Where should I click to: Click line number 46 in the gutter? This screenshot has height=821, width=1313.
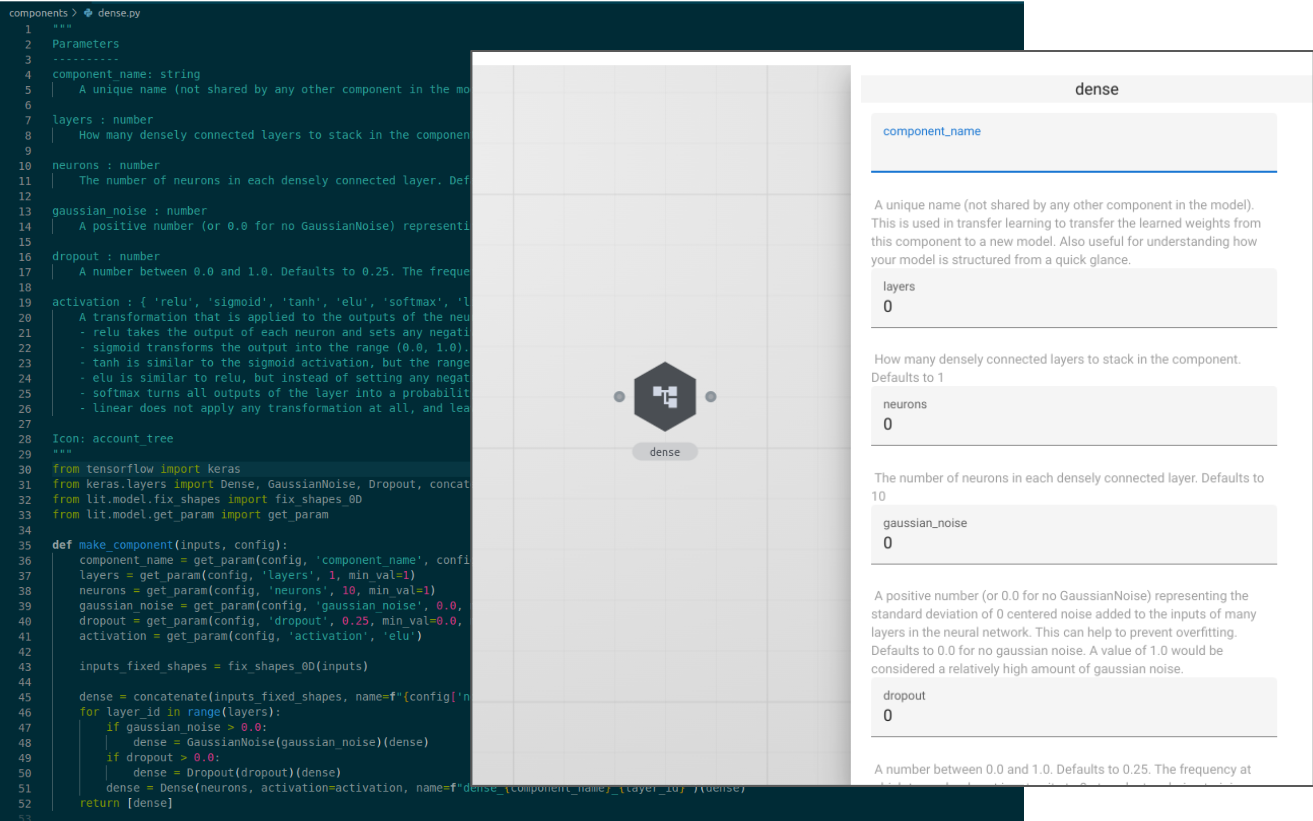tap(26, 712)
